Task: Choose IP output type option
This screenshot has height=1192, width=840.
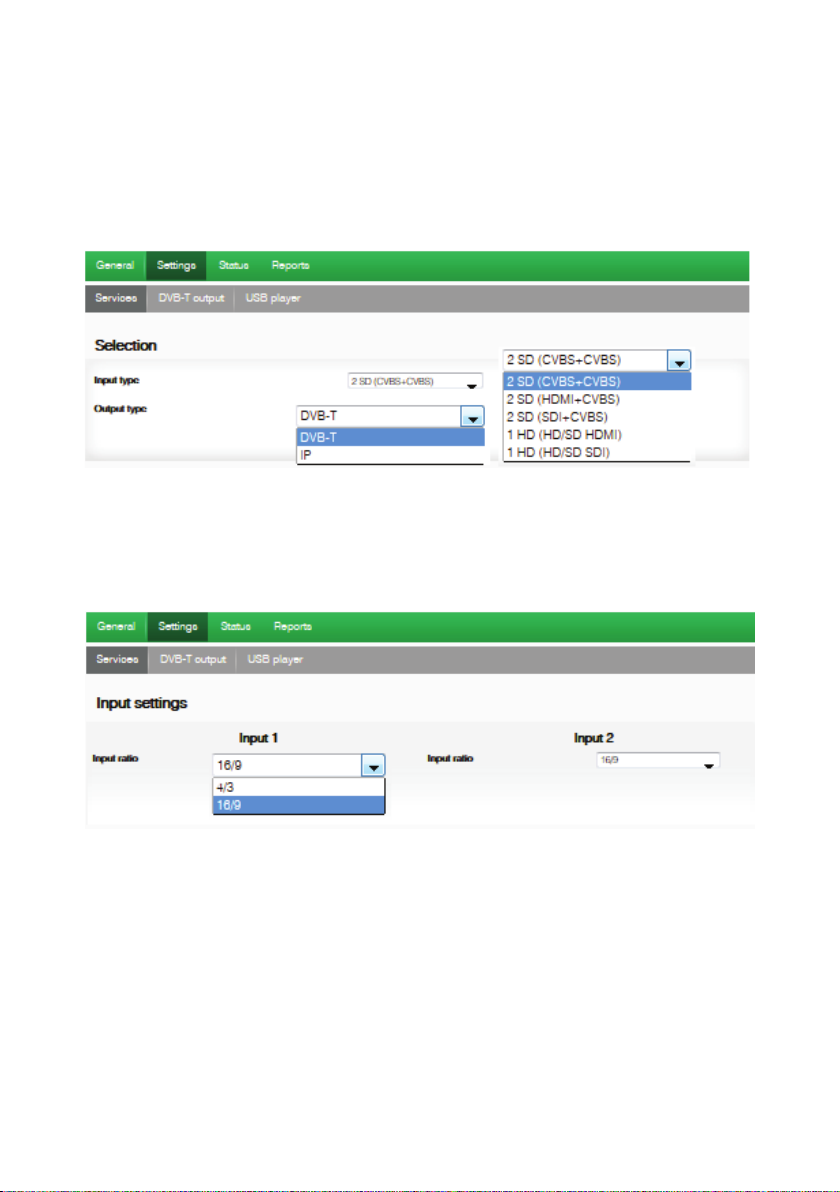Action: coord(390,455)
